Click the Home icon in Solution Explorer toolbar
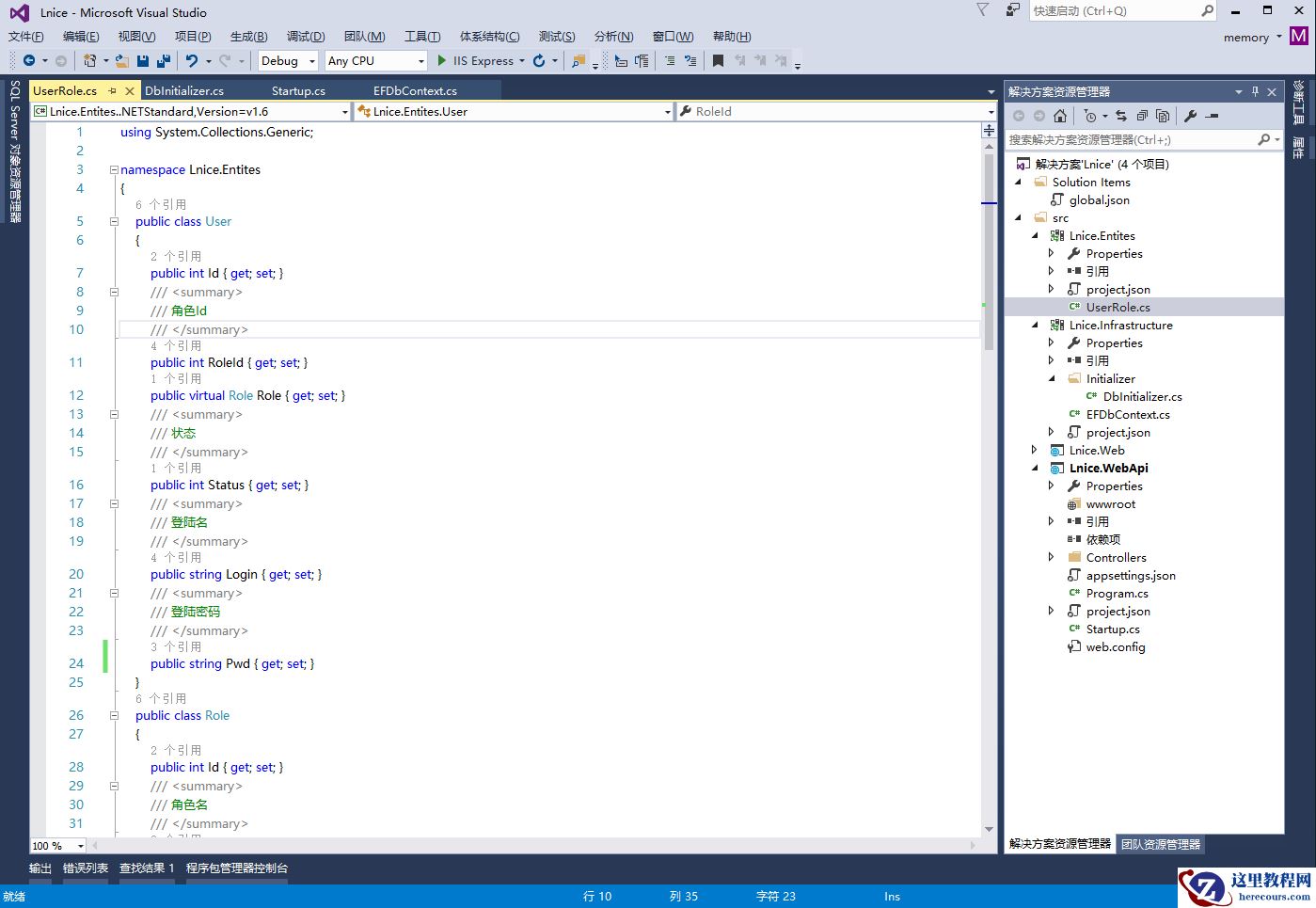Image resolution: width=1316 pixels, height=908 pixels. [1060, 115]
